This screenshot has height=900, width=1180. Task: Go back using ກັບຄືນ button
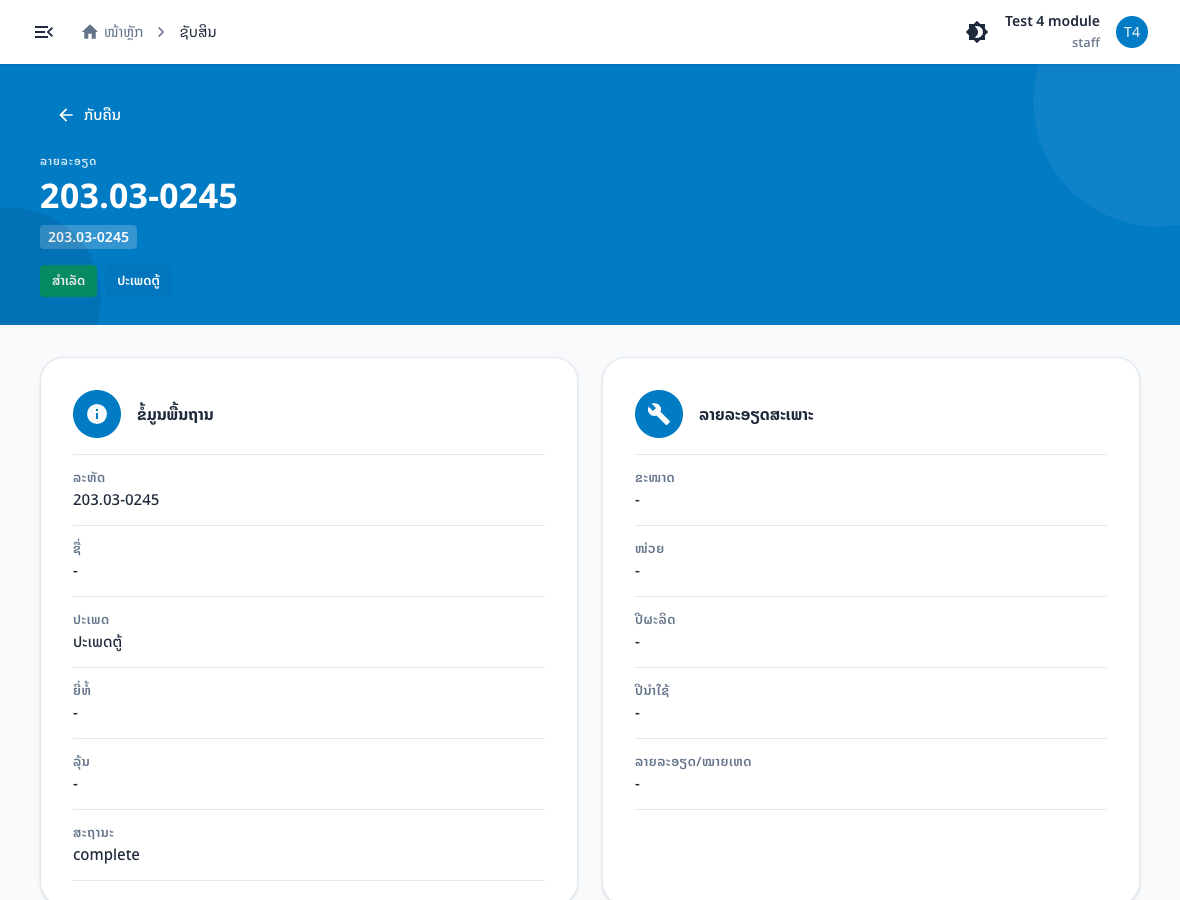[90, 114]
